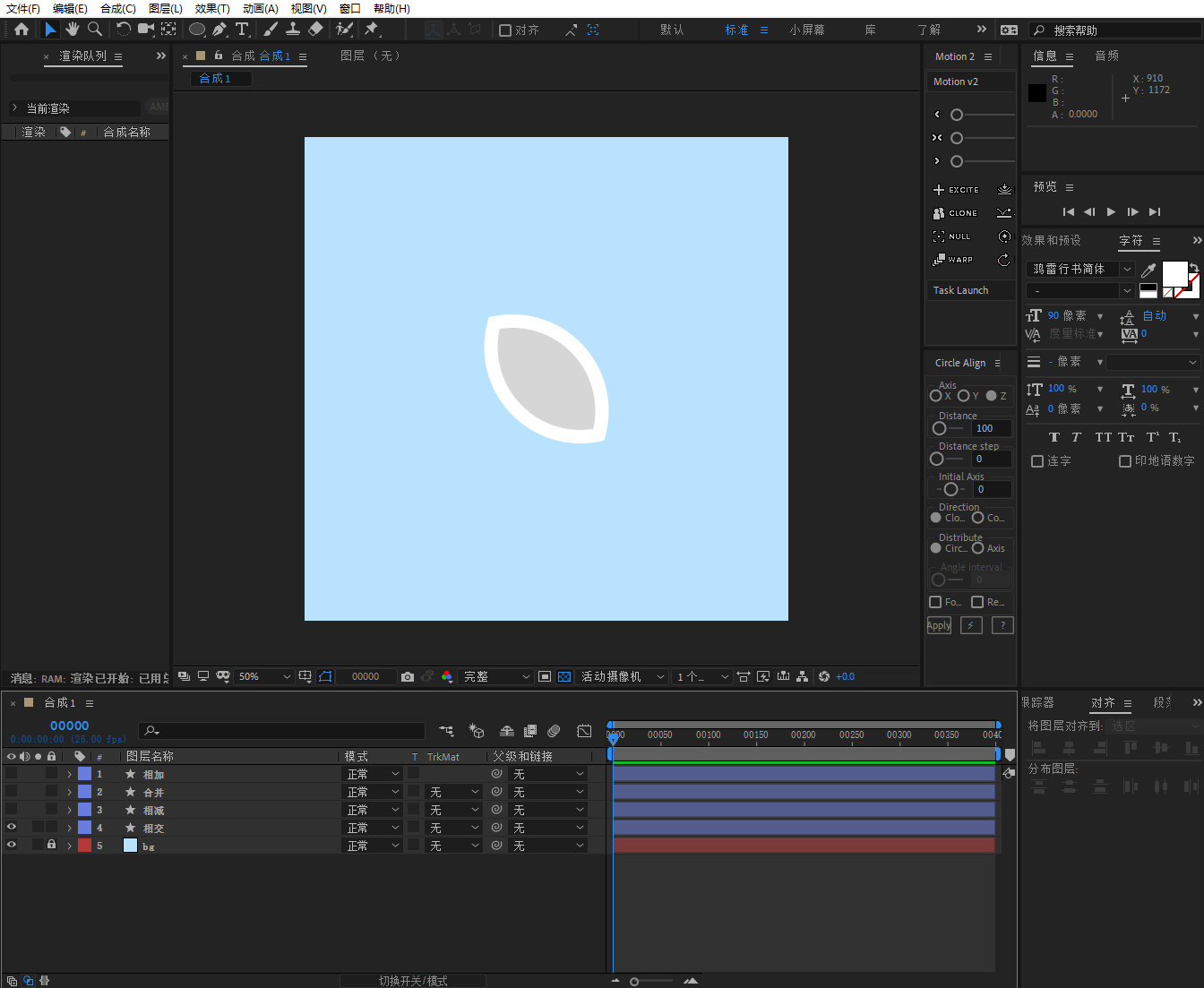
Task: Expand the 相加 layer properties
Action: 69,774
